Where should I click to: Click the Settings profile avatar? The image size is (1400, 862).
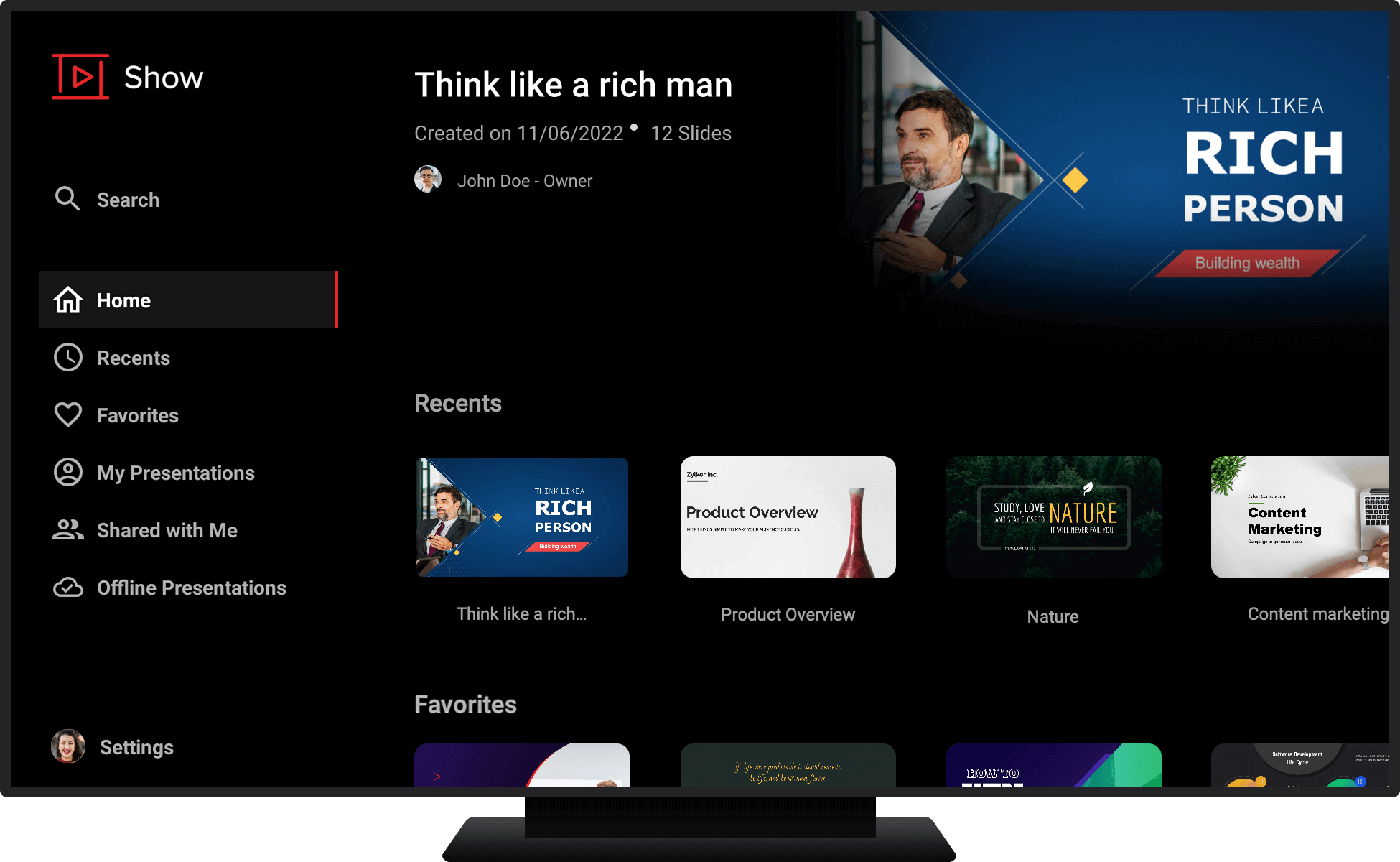click(x=68, y=747)
